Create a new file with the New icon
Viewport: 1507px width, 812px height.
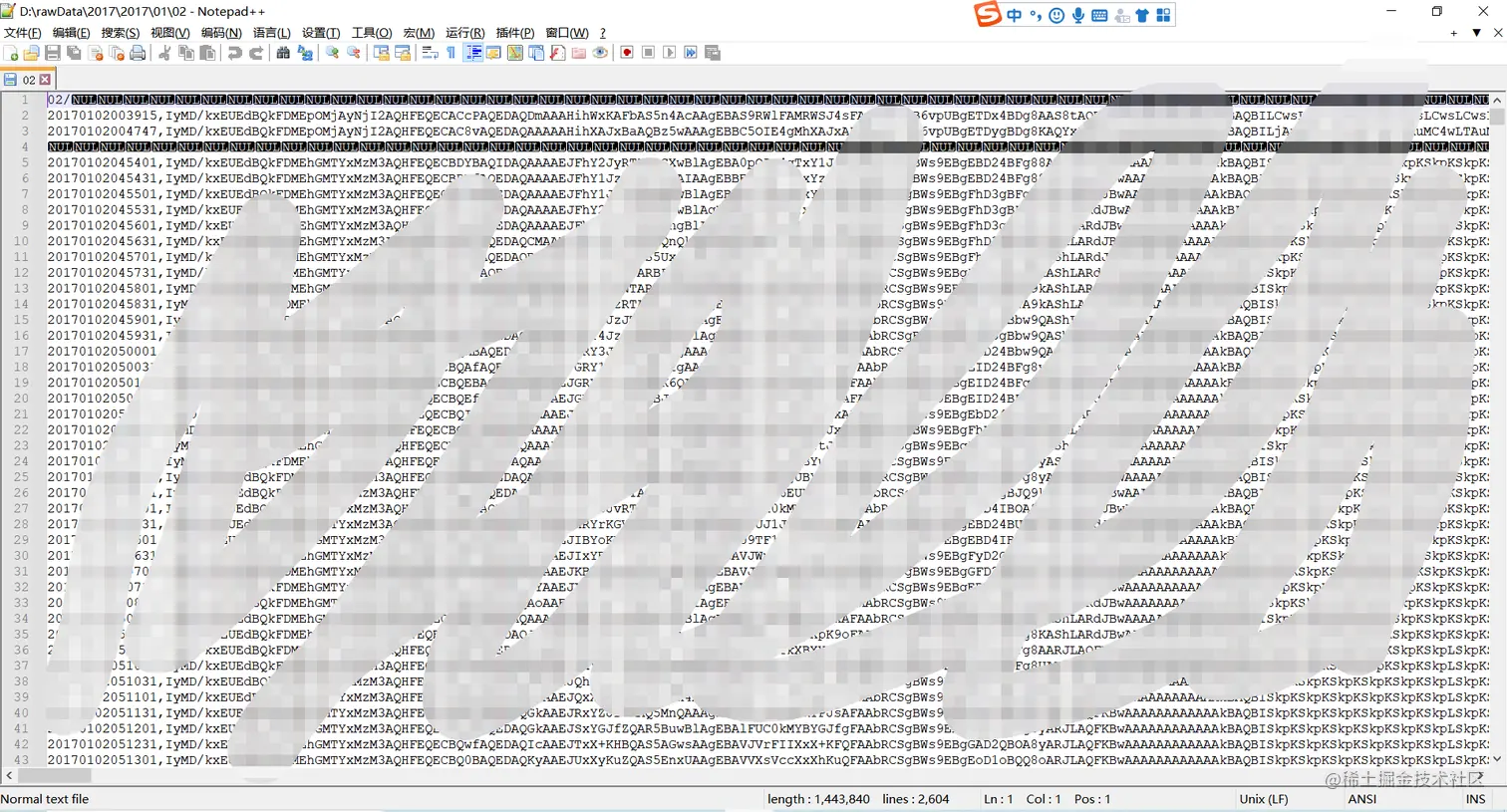[x=11, y=53]
